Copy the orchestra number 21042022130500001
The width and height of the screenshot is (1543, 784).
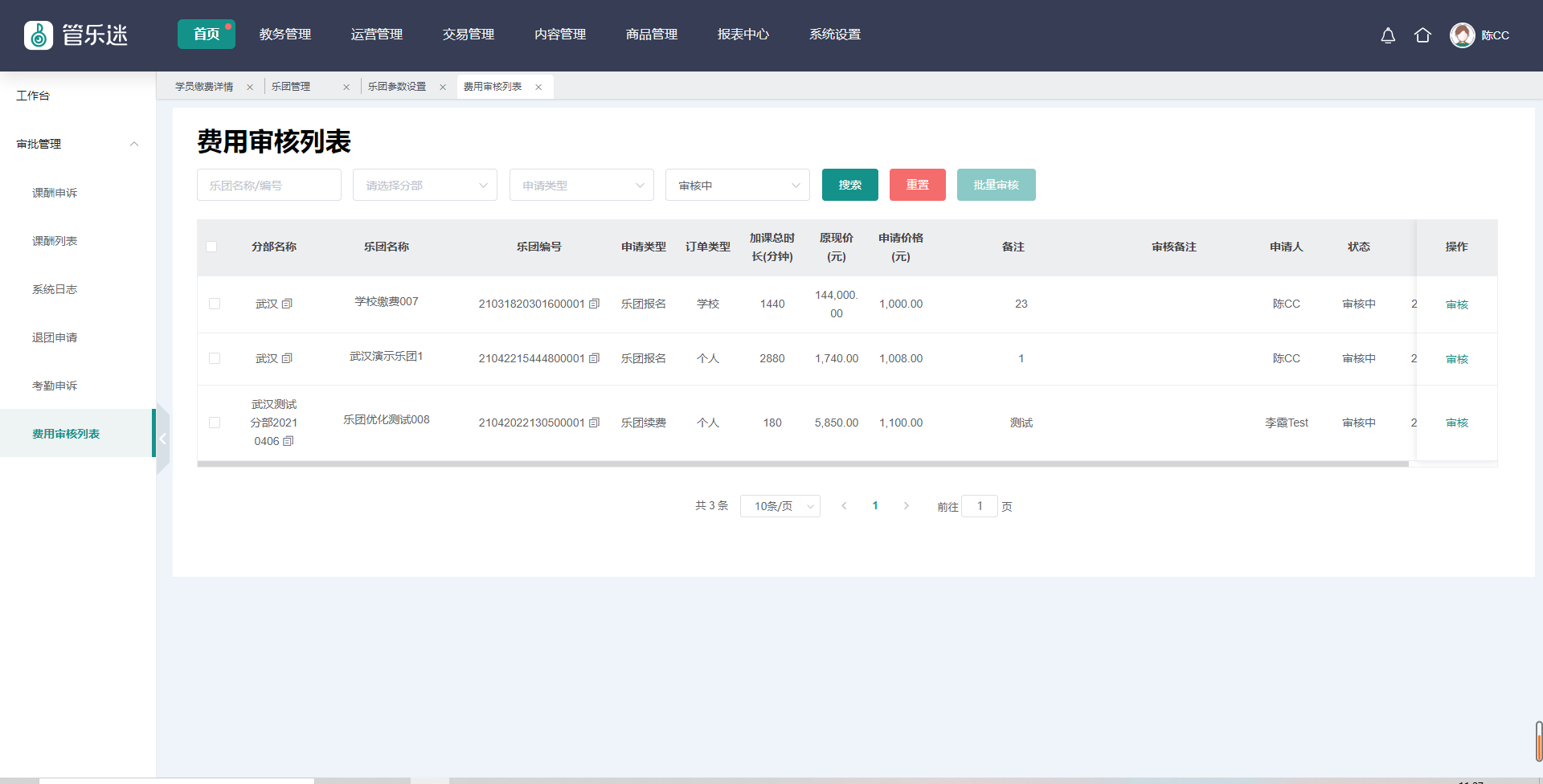(x=595, y=423)
